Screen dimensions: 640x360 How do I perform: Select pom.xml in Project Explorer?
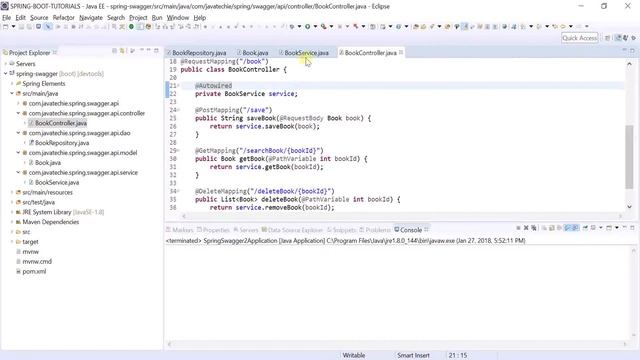(34, 271)
